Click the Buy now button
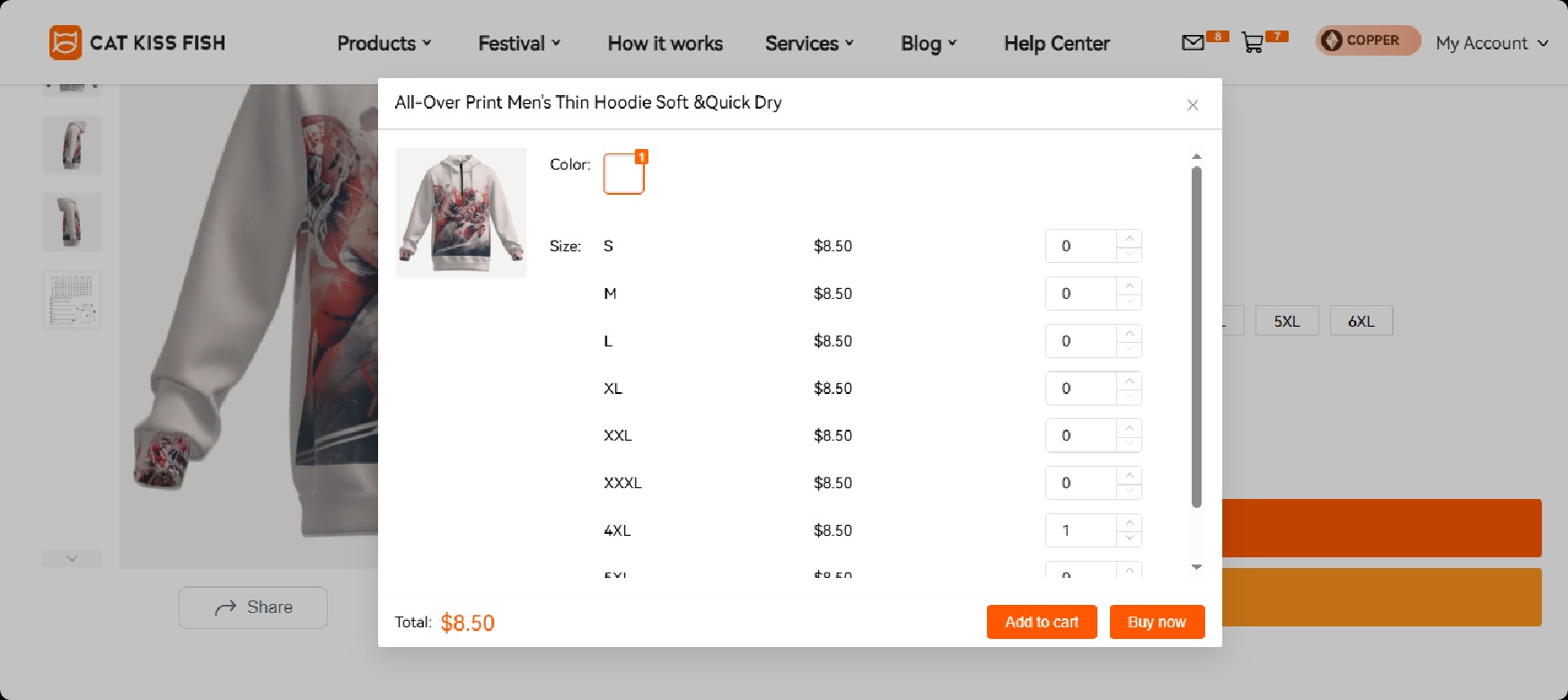The image size is (1568, 700). (x=1157, y=622)
